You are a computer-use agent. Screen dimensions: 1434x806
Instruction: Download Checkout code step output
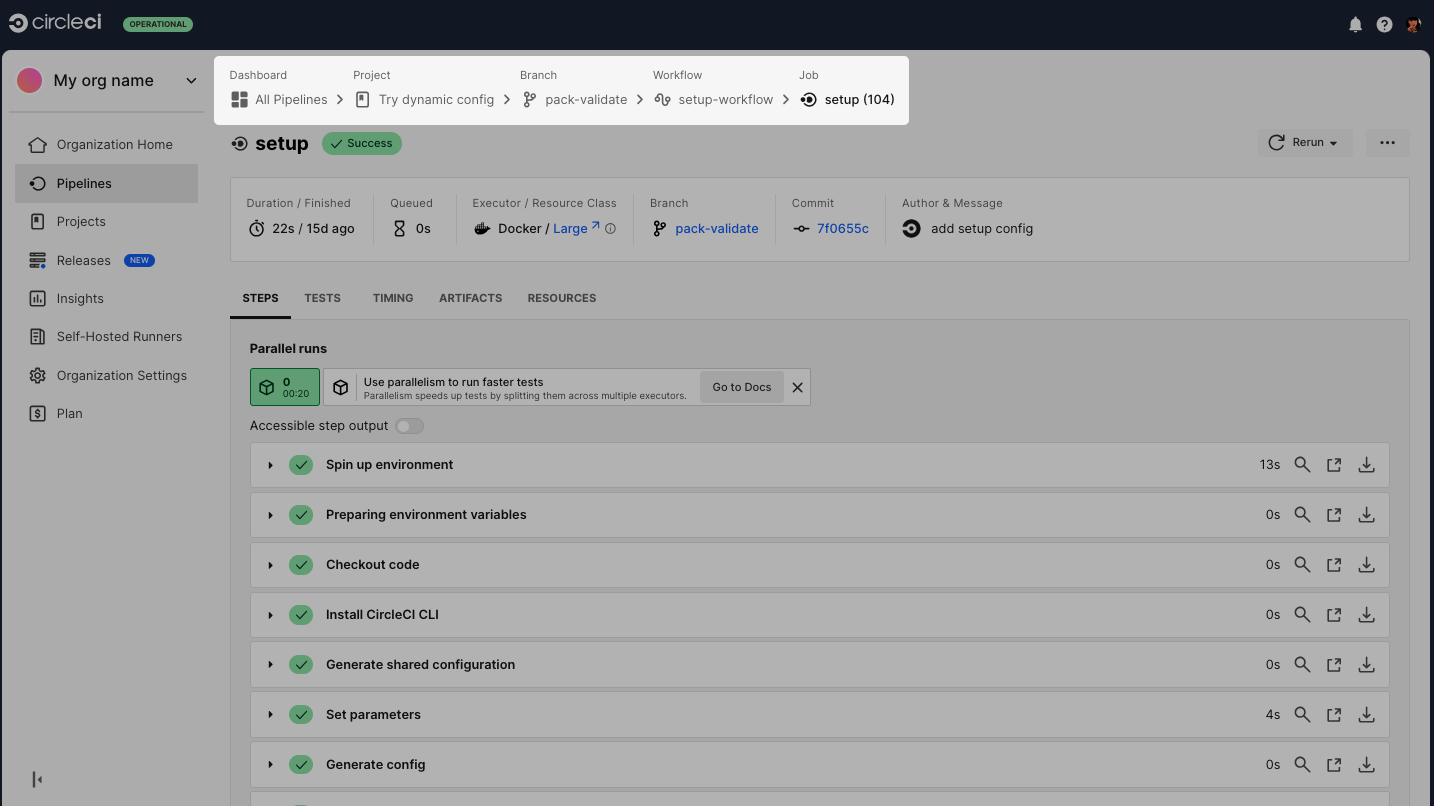tap(1366, 565)
